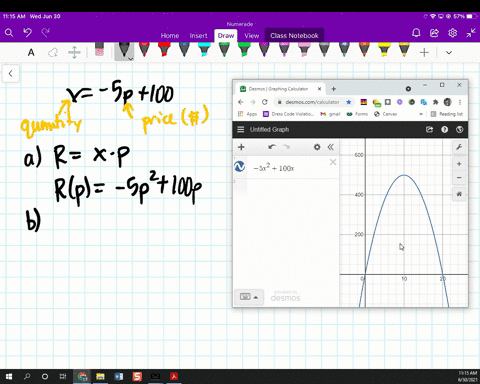This screenshot has width=480, height=384.
Task: Open Desmos graph settings wrench
Action: (459, 147)
